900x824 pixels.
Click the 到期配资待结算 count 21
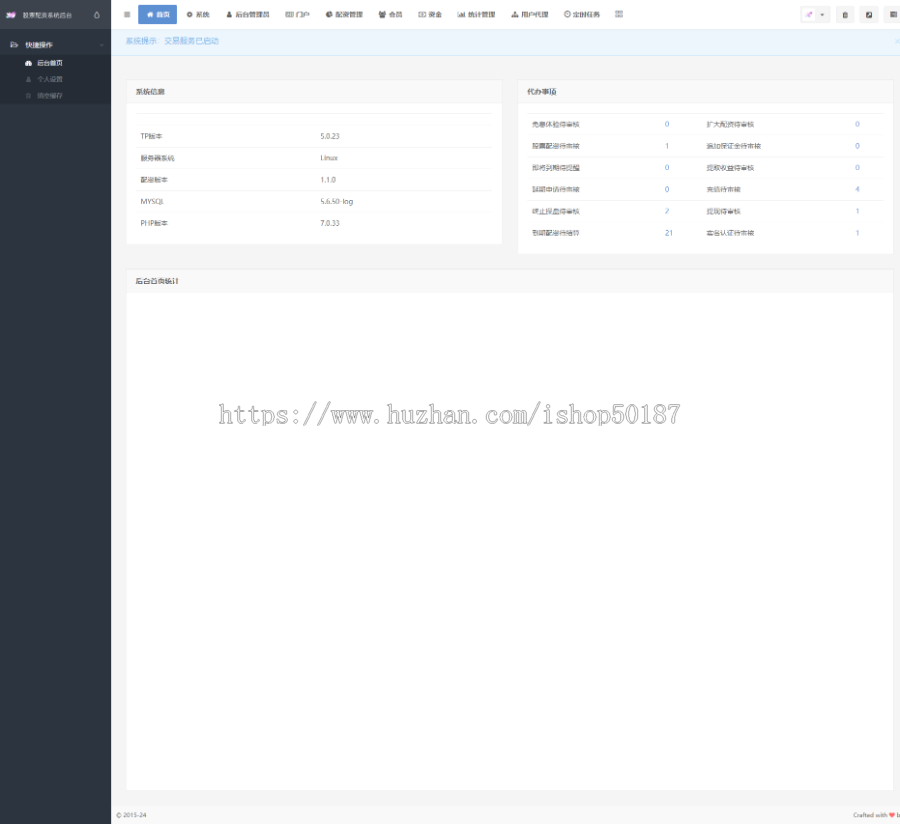pyautogui.click(x=669, y=233)
